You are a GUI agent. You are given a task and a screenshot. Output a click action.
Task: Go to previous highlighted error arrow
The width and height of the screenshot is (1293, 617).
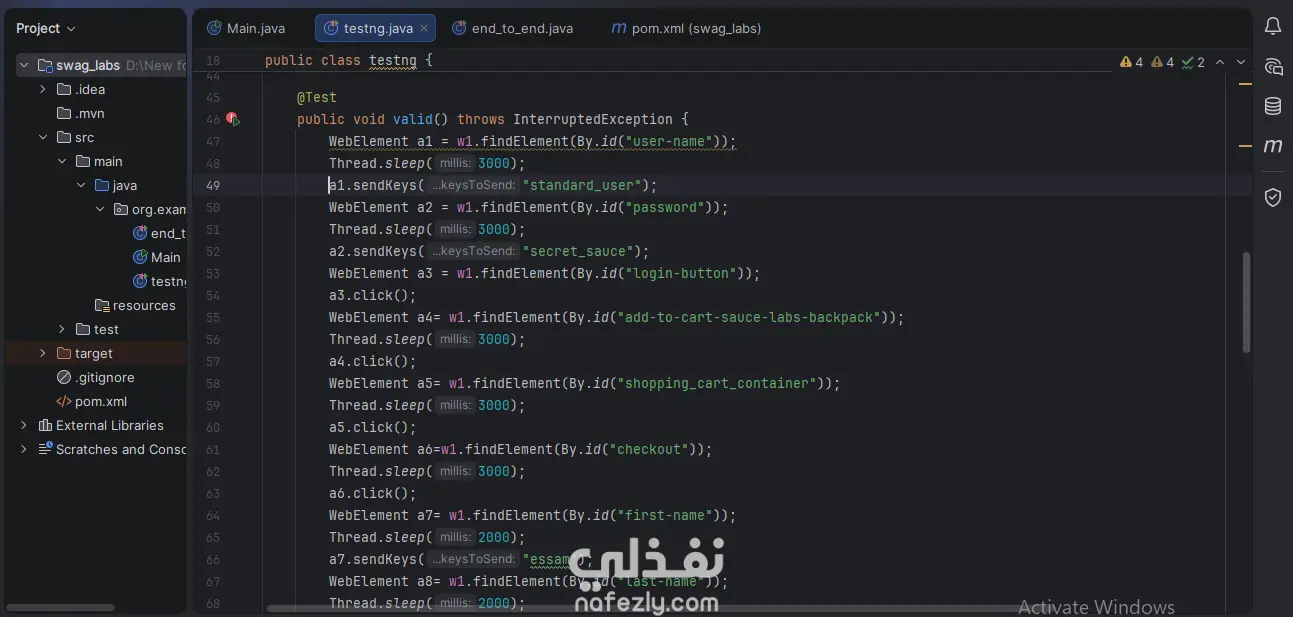tap(1219, 62)
